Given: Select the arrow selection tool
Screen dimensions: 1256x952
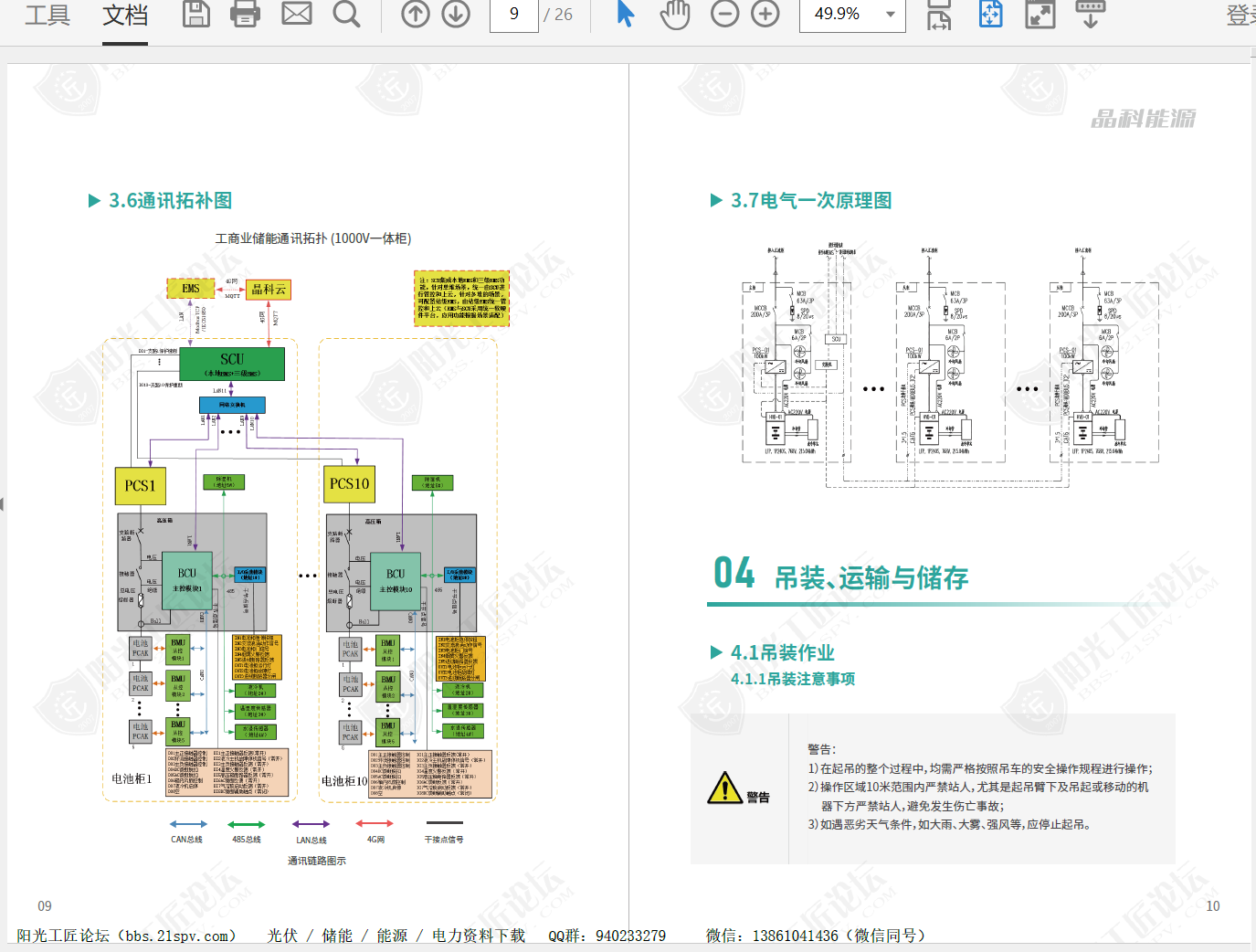Looking at the screenshot, I should (x=626, y=14).
